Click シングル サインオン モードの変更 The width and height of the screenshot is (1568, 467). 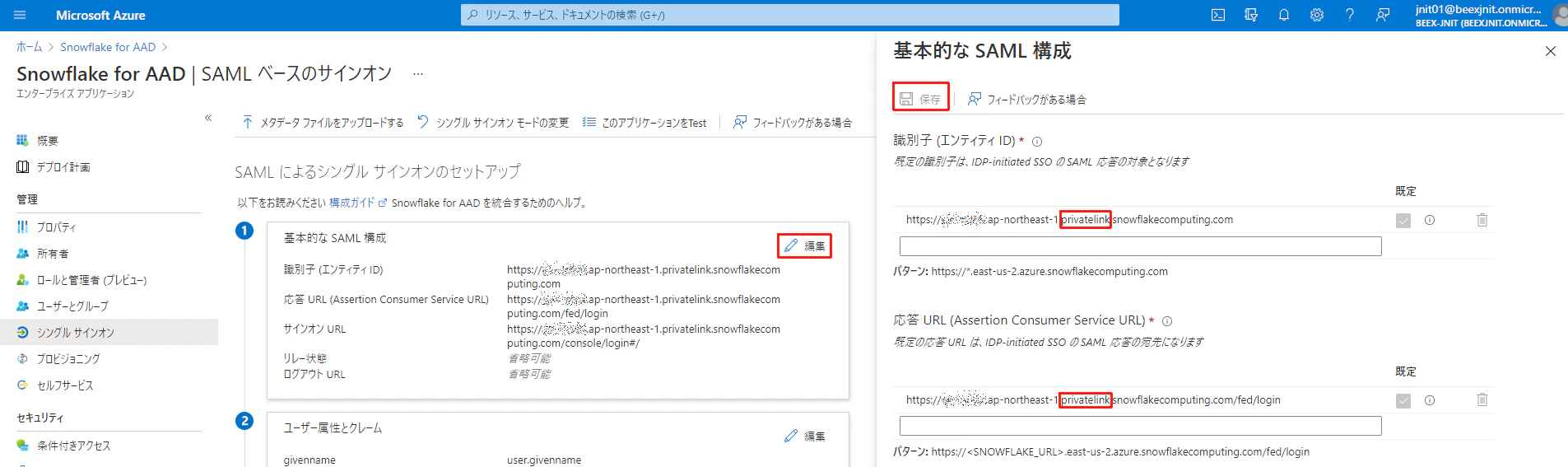(492, 123)
